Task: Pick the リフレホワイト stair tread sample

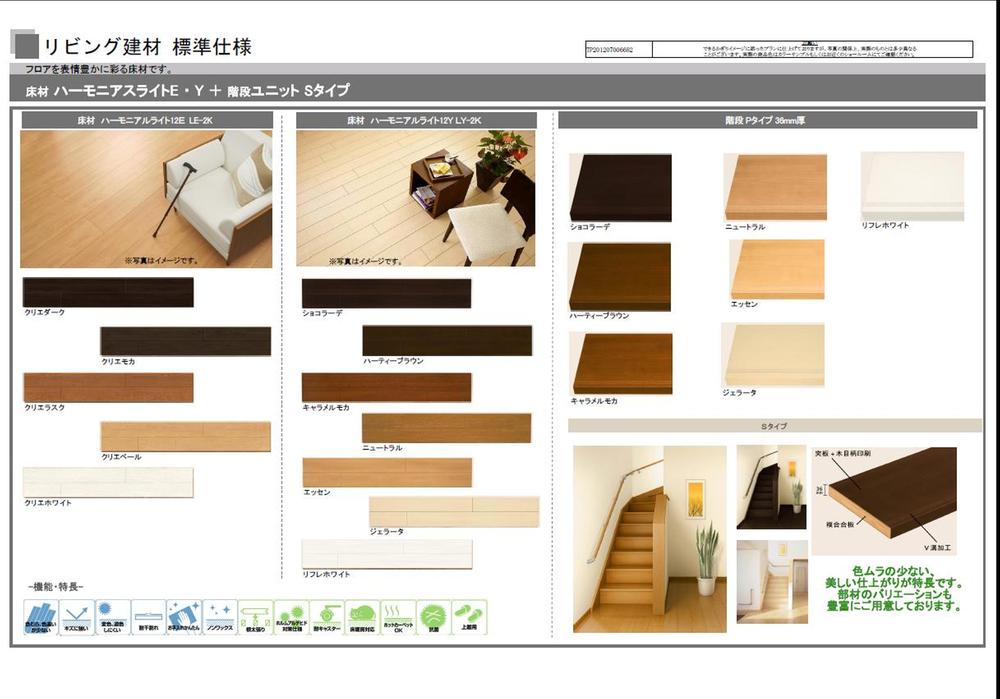Action: tap(912, 186)
